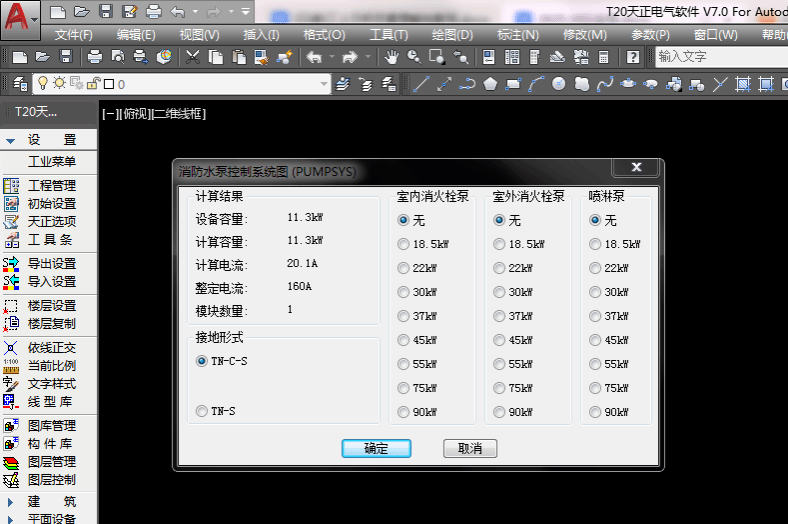Click the cut scissors icon

point(191,57)
